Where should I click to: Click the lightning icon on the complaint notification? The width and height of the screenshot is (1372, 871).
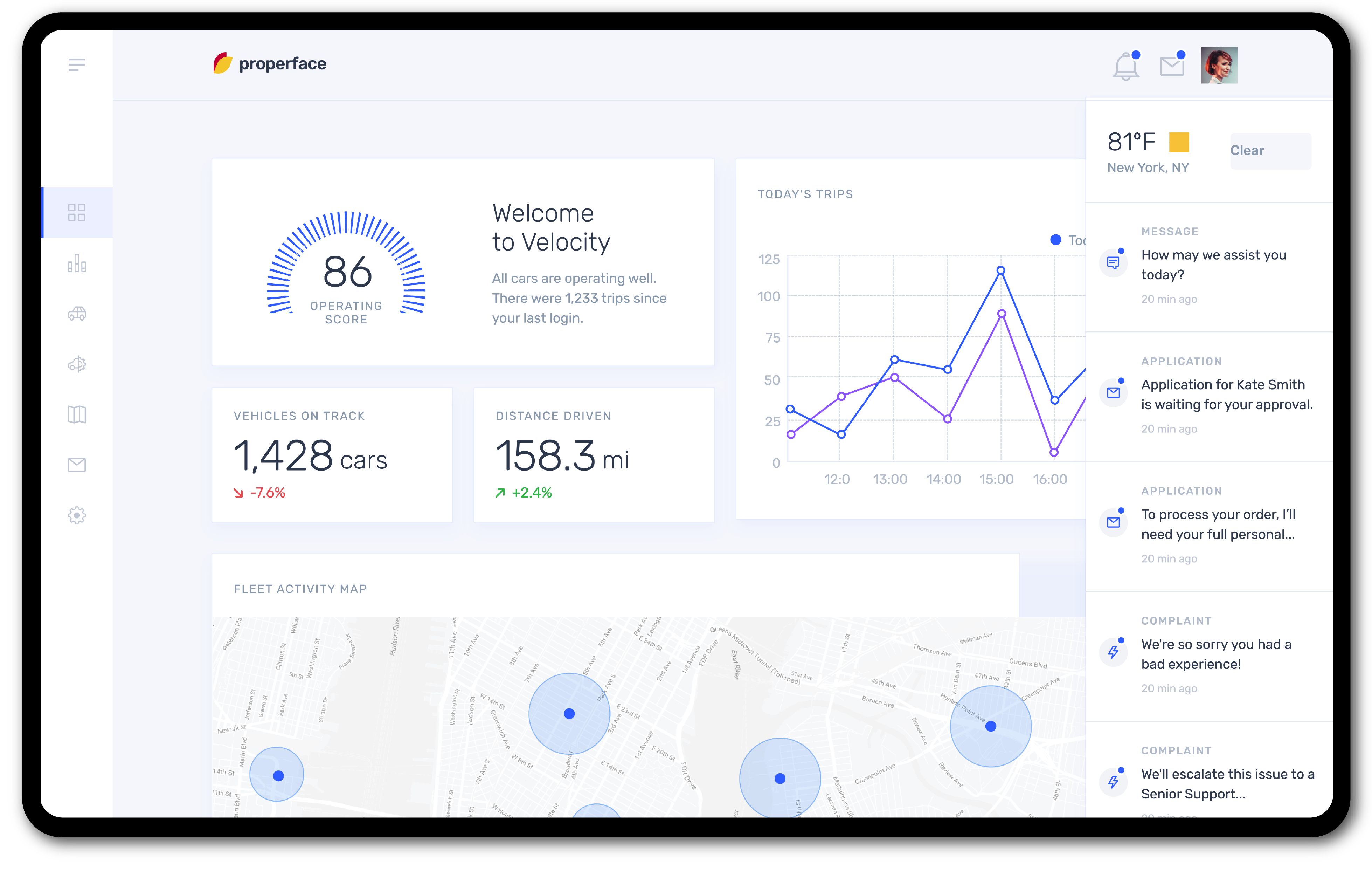tap(1114, 652)
